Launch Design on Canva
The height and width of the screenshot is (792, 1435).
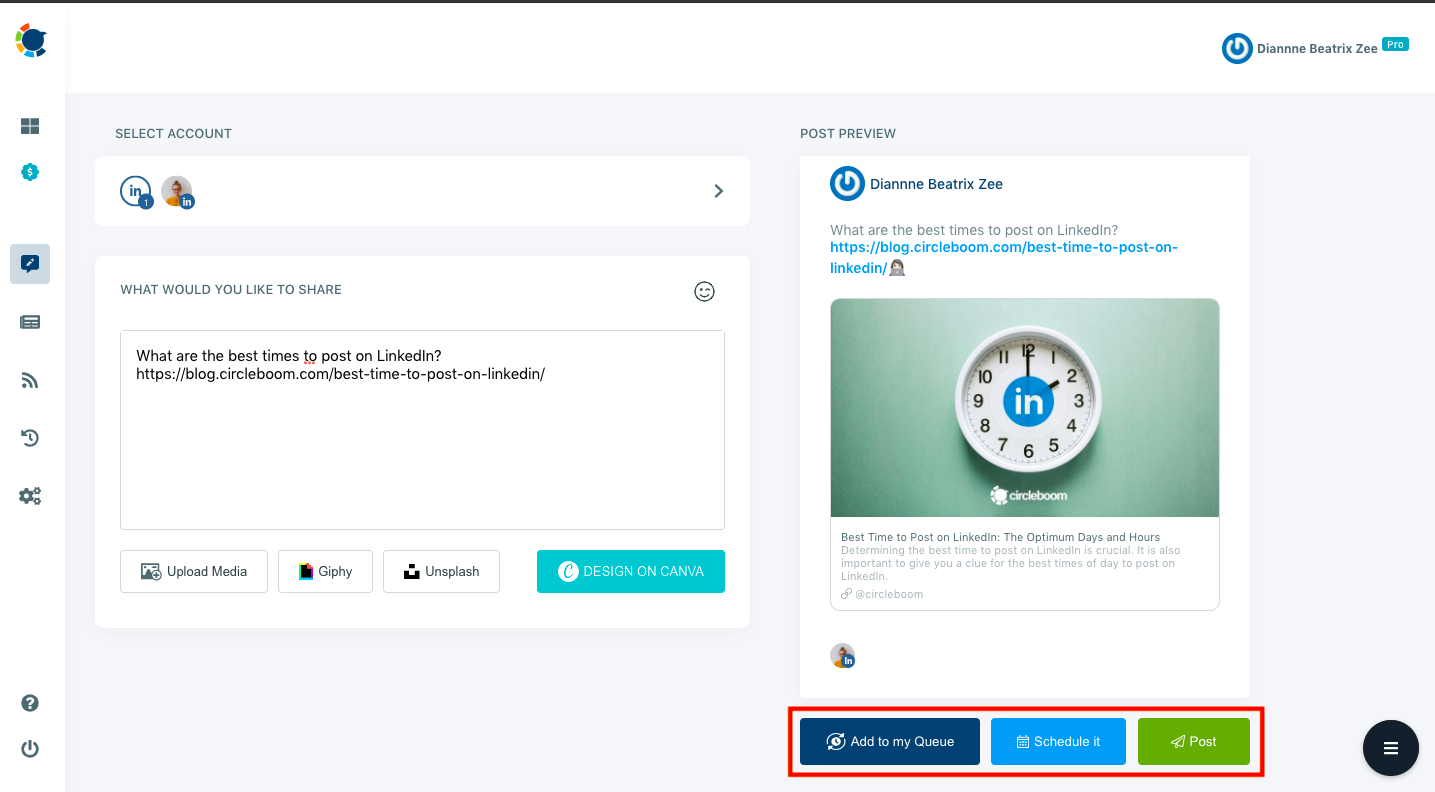point(630,571)
